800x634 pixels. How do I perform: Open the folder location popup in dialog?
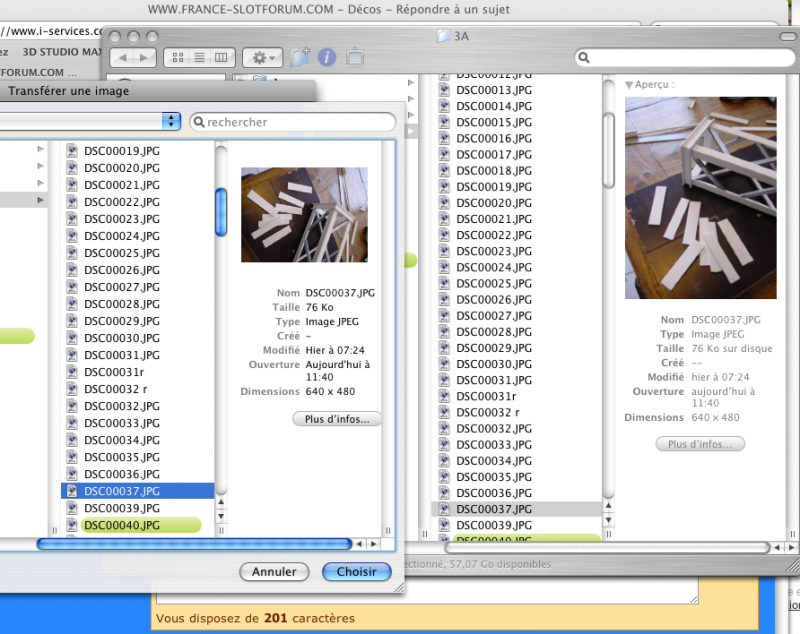pos(171,121)
